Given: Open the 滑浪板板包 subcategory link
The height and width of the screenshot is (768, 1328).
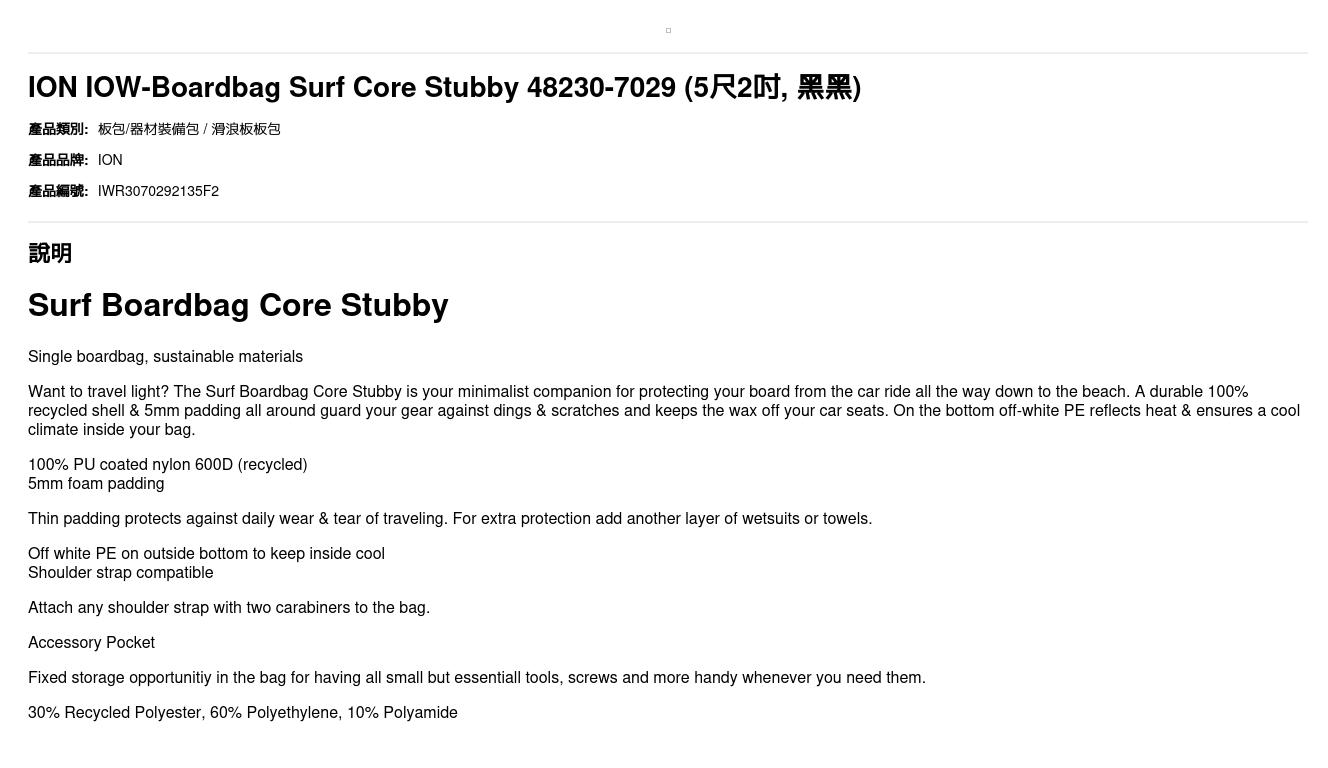Looking at the screenshot, I should click(246, 129).
